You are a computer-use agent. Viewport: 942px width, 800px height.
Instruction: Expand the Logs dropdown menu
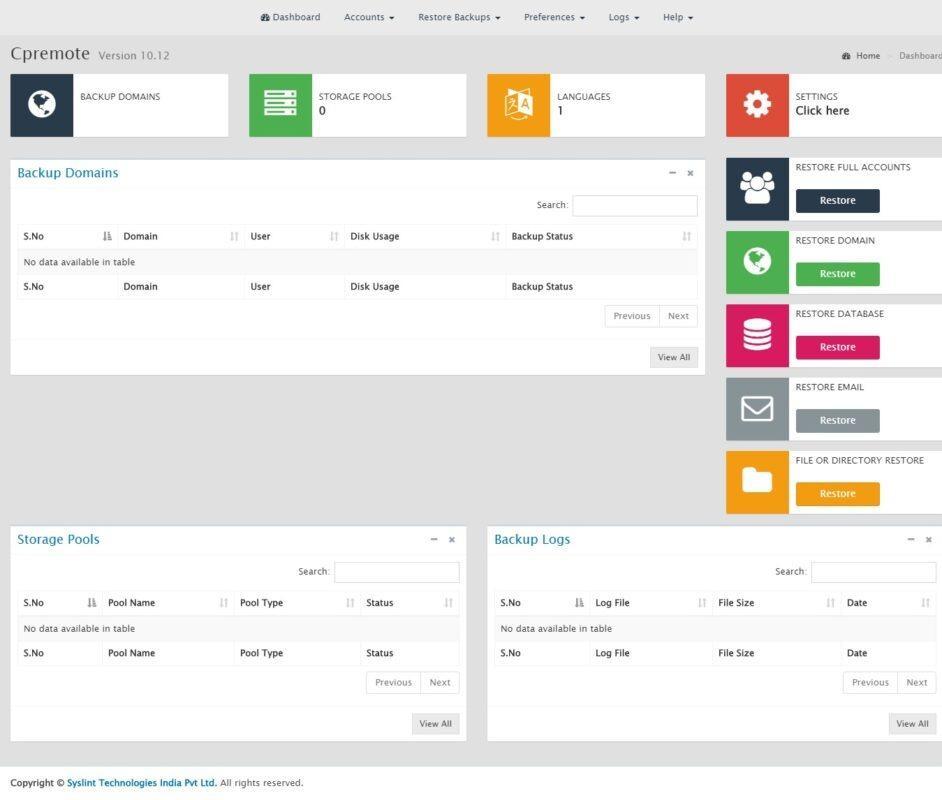624,17
